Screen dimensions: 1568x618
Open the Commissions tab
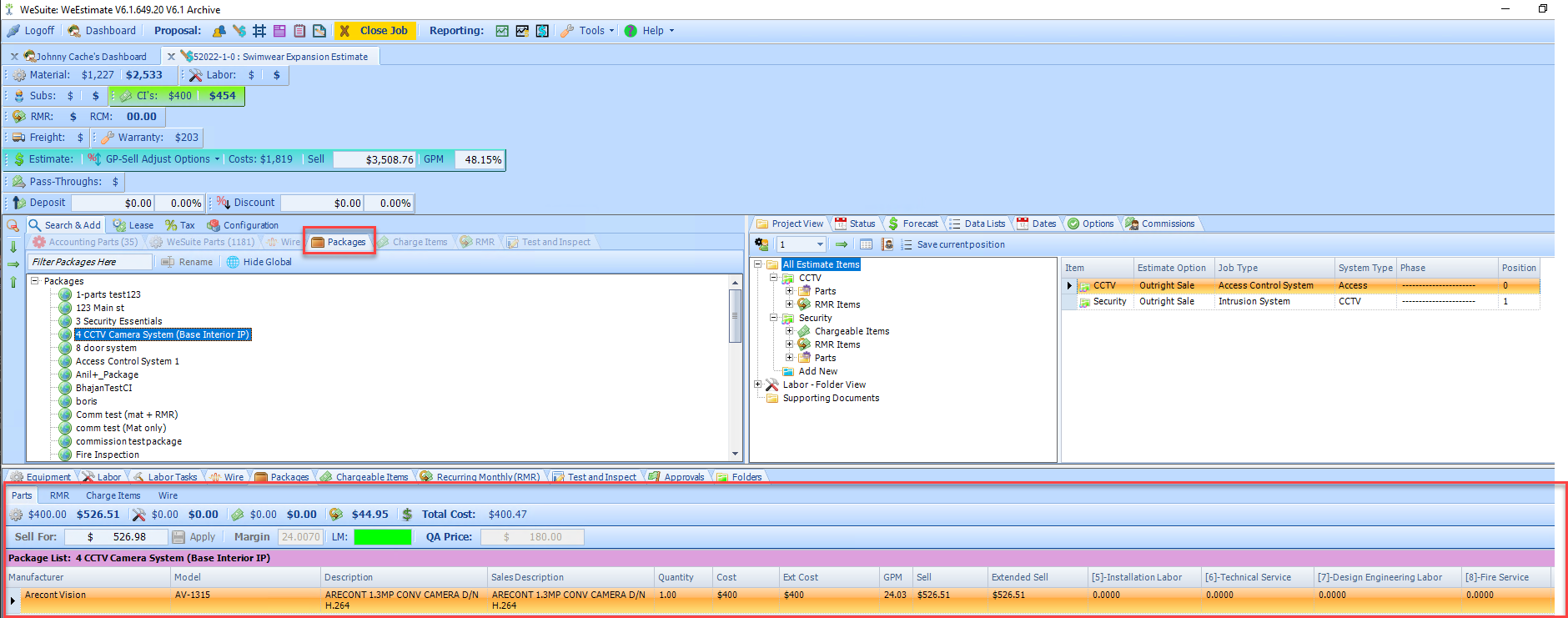(1160, 224)
